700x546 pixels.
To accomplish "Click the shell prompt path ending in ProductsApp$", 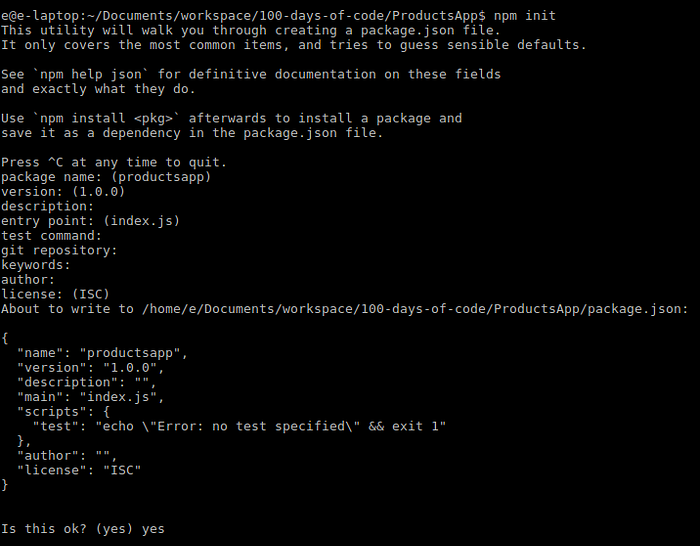I will click(x=243, y=16).
